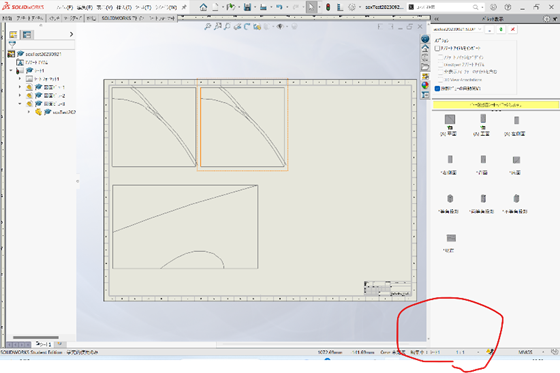Toggle the 3D View Annotations checkbox
Screen dimensions: 560x373
pyautogui.click(x=440, y=80)
